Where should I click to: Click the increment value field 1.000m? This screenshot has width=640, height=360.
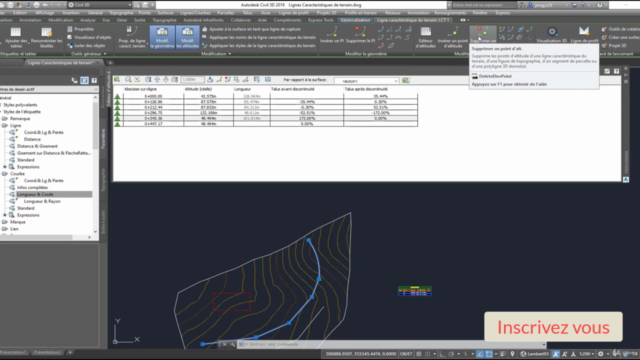point(192,80)
